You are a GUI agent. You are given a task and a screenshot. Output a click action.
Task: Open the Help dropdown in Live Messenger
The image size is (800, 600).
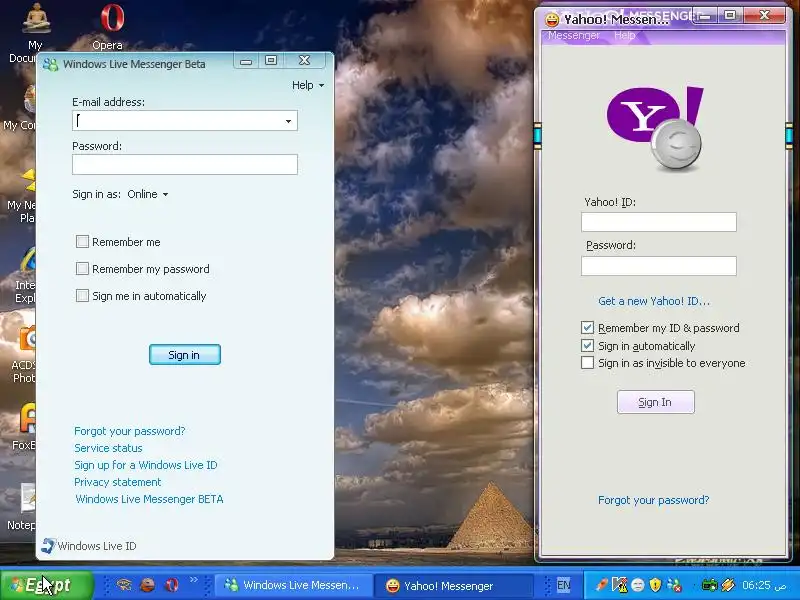[x=308, y=85]
